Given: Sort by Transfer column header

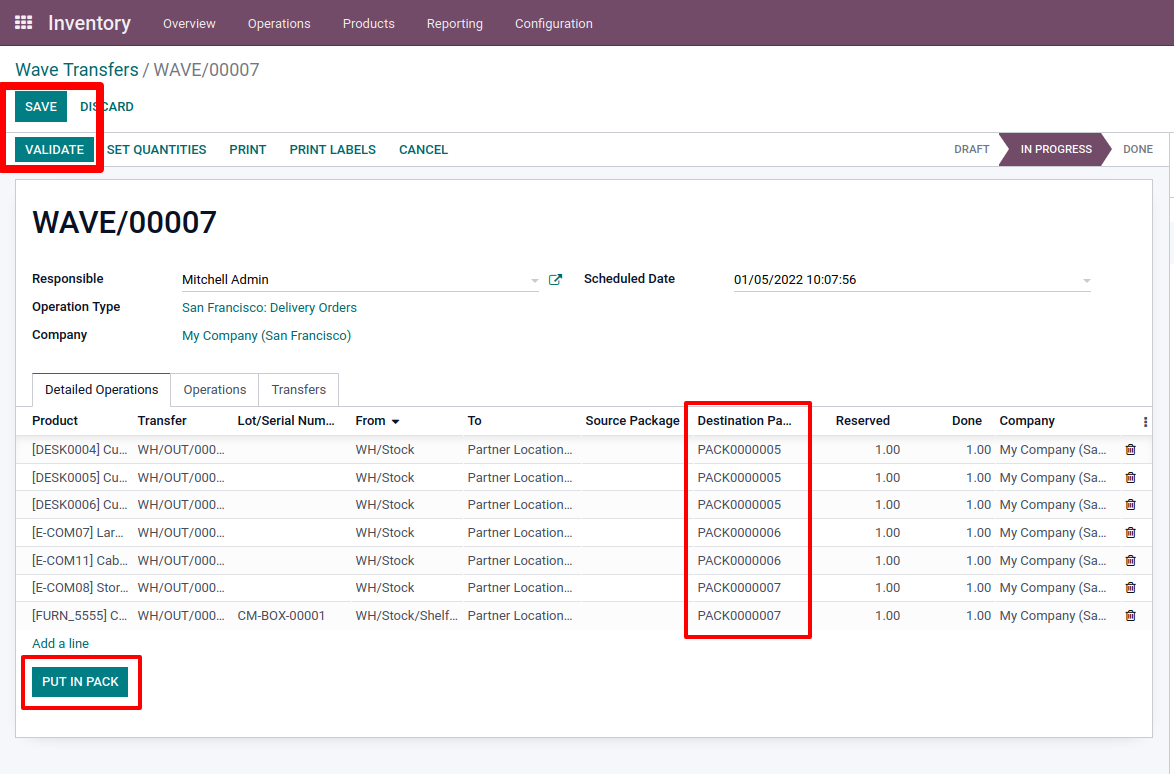Looking at the screenshot, I should (162, 421).
